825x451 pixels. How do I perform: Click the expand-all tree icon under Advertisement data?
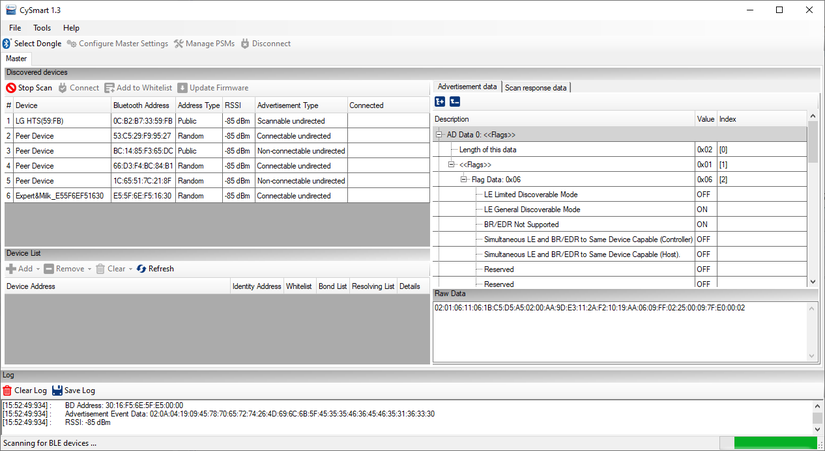tap(440, 101)
